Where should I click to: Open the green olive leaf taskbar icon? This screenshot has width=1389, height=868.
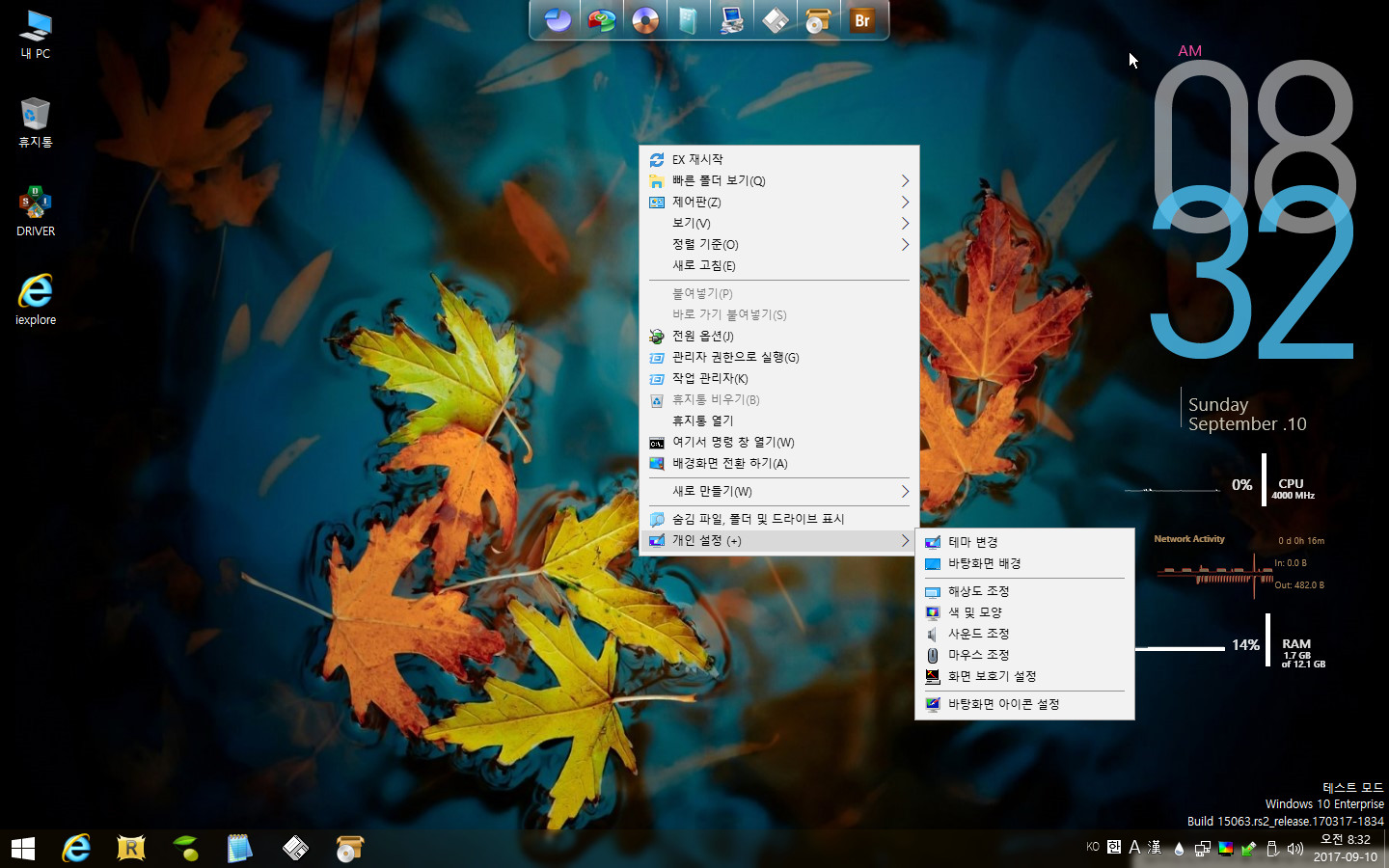pos(185,849)
